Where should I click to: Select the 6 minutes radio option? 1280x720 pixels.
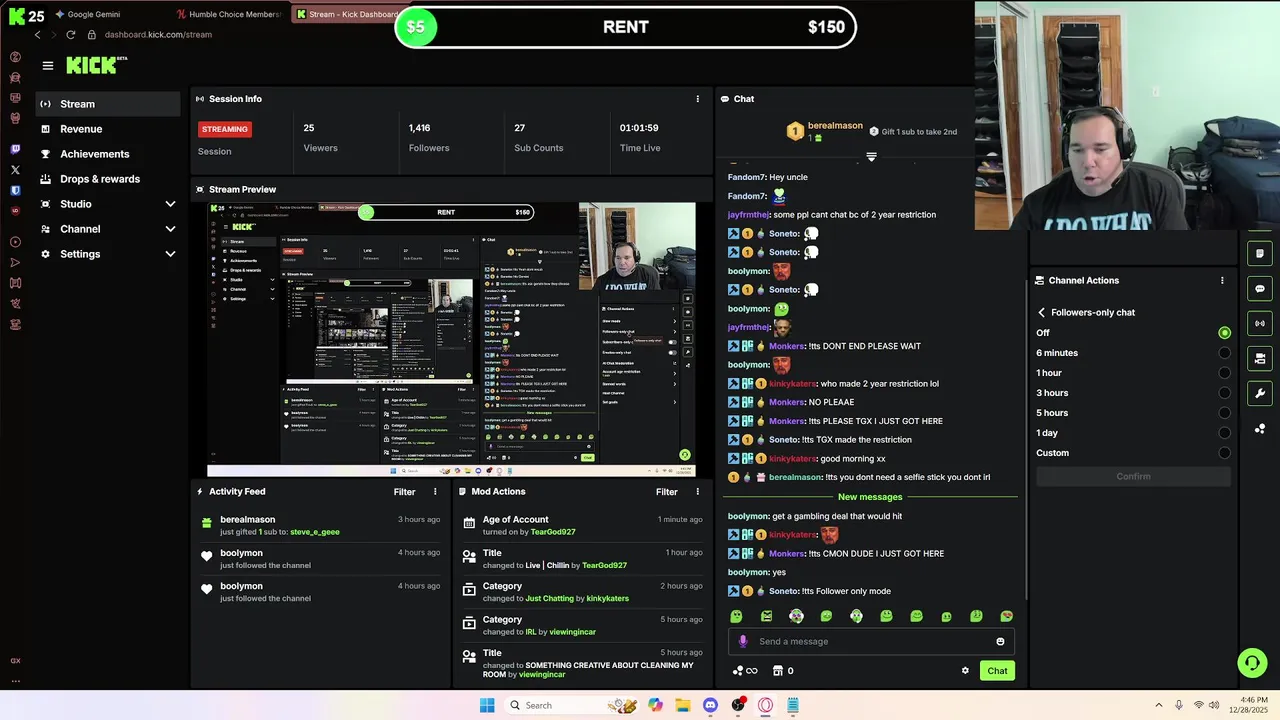click(x=1224, y=353)
